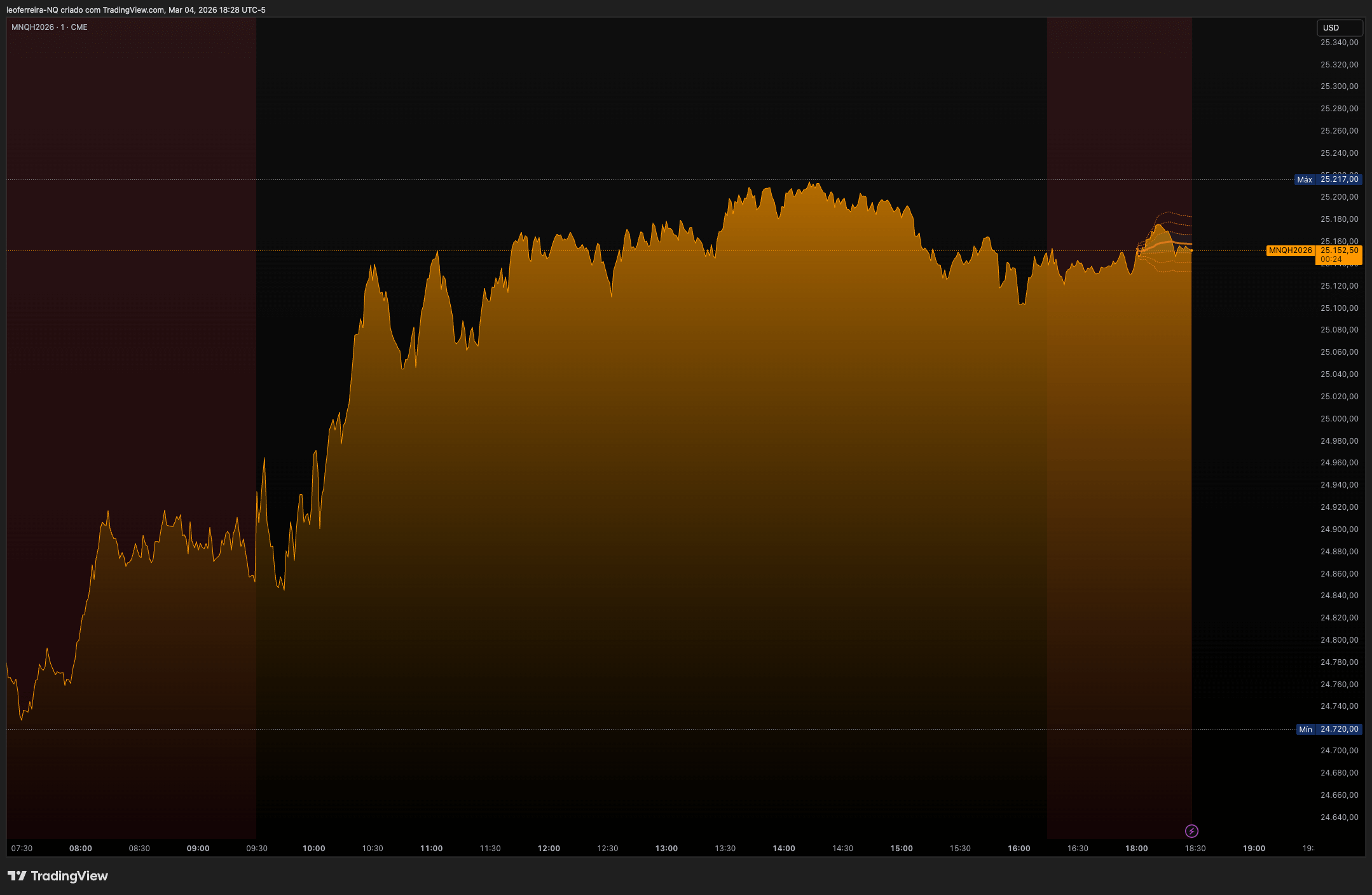1372x895 pixels.
Task: Click the orange MNQH2026 price line tag
Action: pos(1290,250)
